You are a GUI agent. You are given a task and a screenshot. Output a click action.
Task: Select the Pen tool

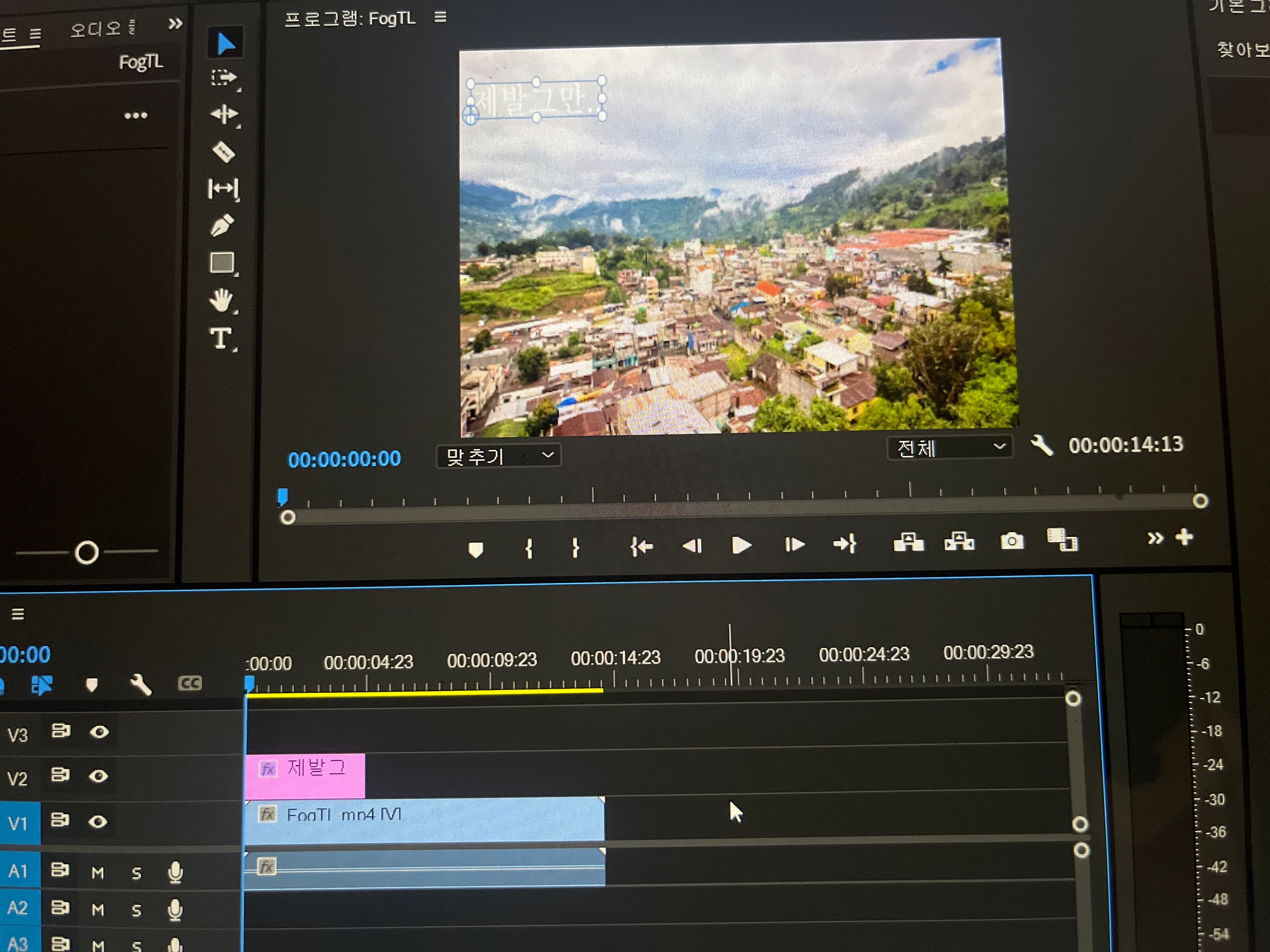222,225
